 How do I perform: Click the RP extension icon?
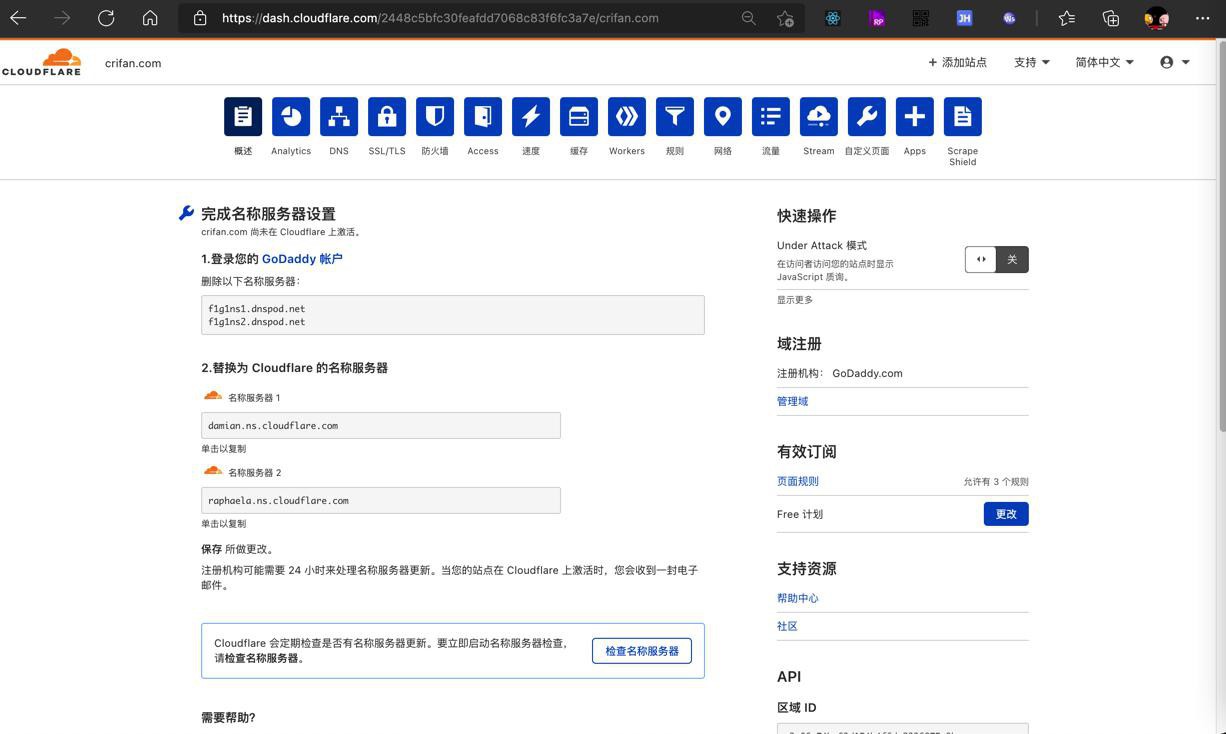click(877, 18)
